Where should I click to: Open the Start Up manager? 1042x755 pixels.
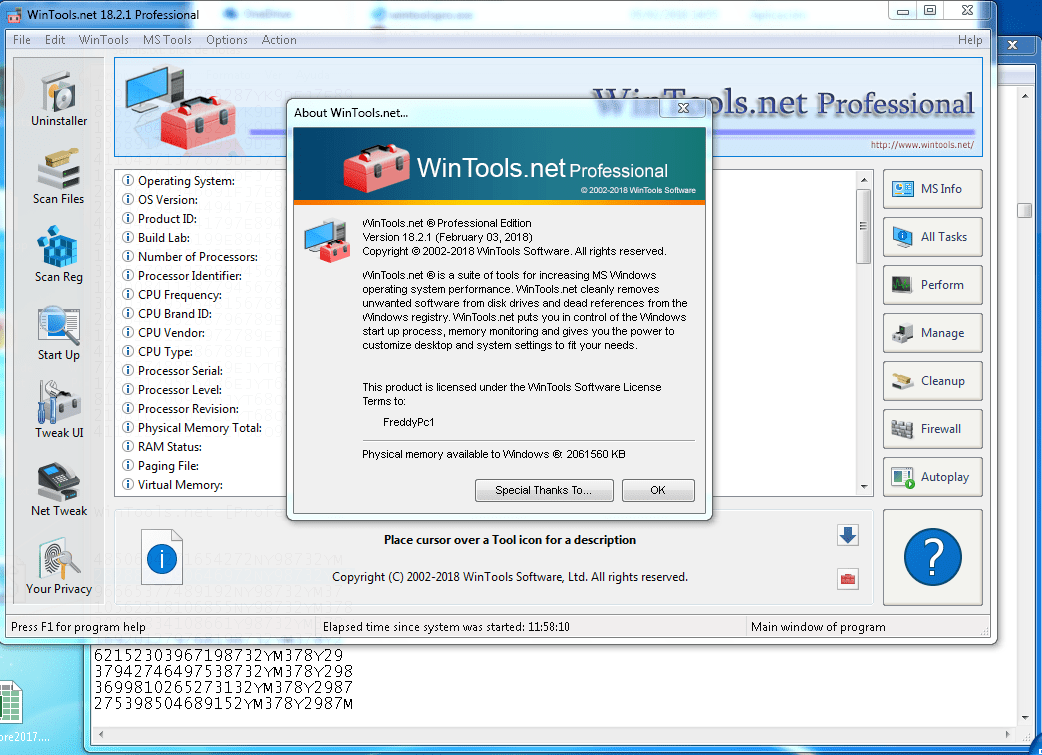(x=58, y=332)
